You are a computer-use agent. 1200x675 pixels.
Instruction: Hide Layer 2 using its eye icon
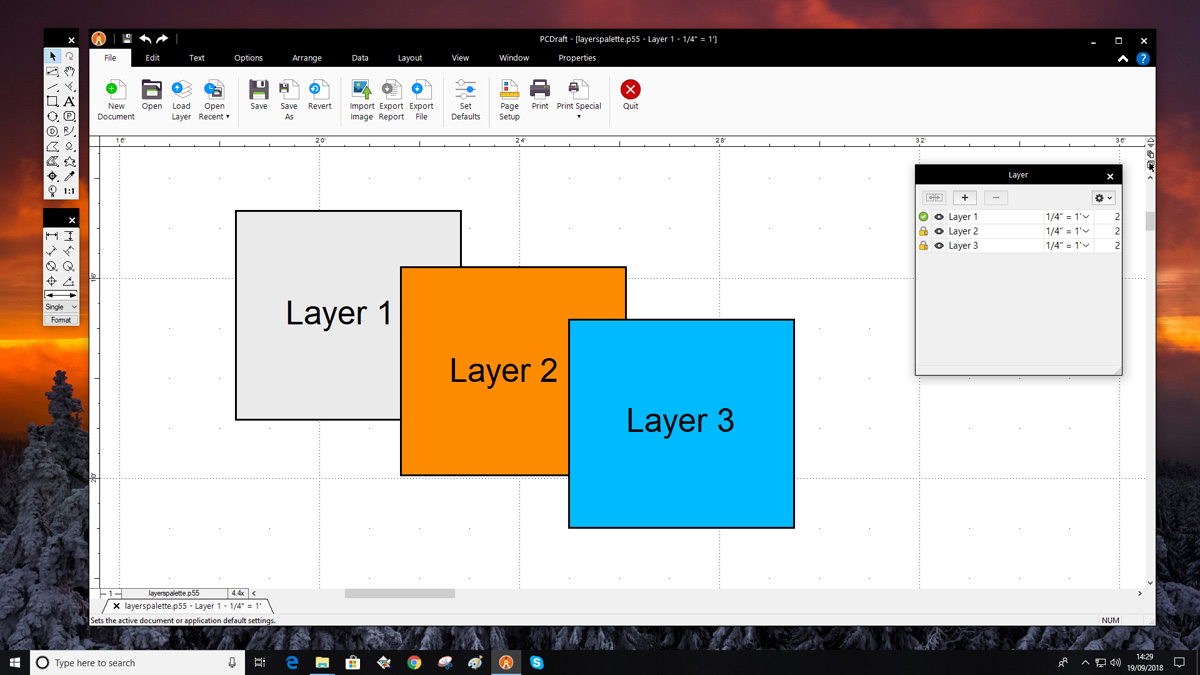[939, 231]
